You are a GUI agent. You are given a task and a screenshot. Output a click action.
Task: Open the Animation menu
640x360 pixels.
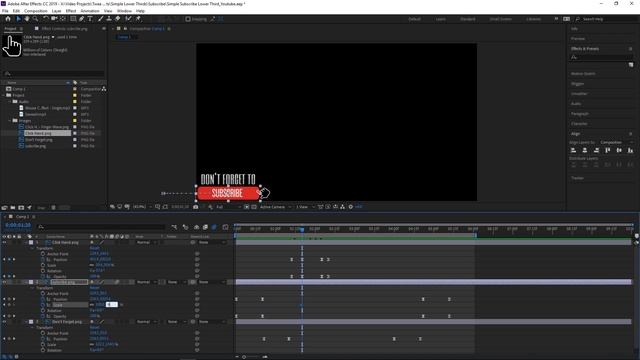point(90,11)
